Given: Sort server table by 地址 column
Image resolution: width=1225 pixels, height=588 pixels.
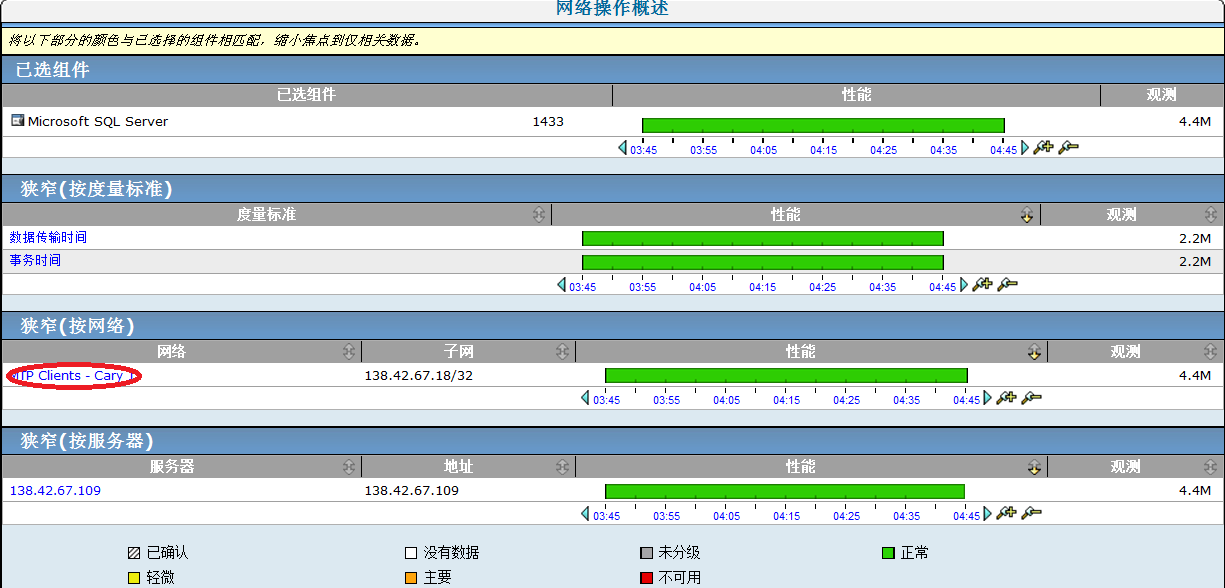Looking at the screenshot, I should [x=563, y=467].
